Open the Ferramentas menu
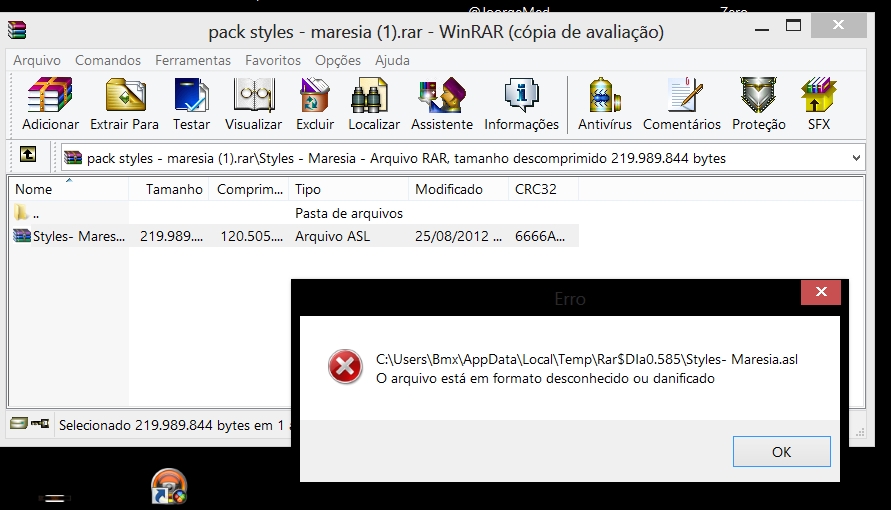 193,61
